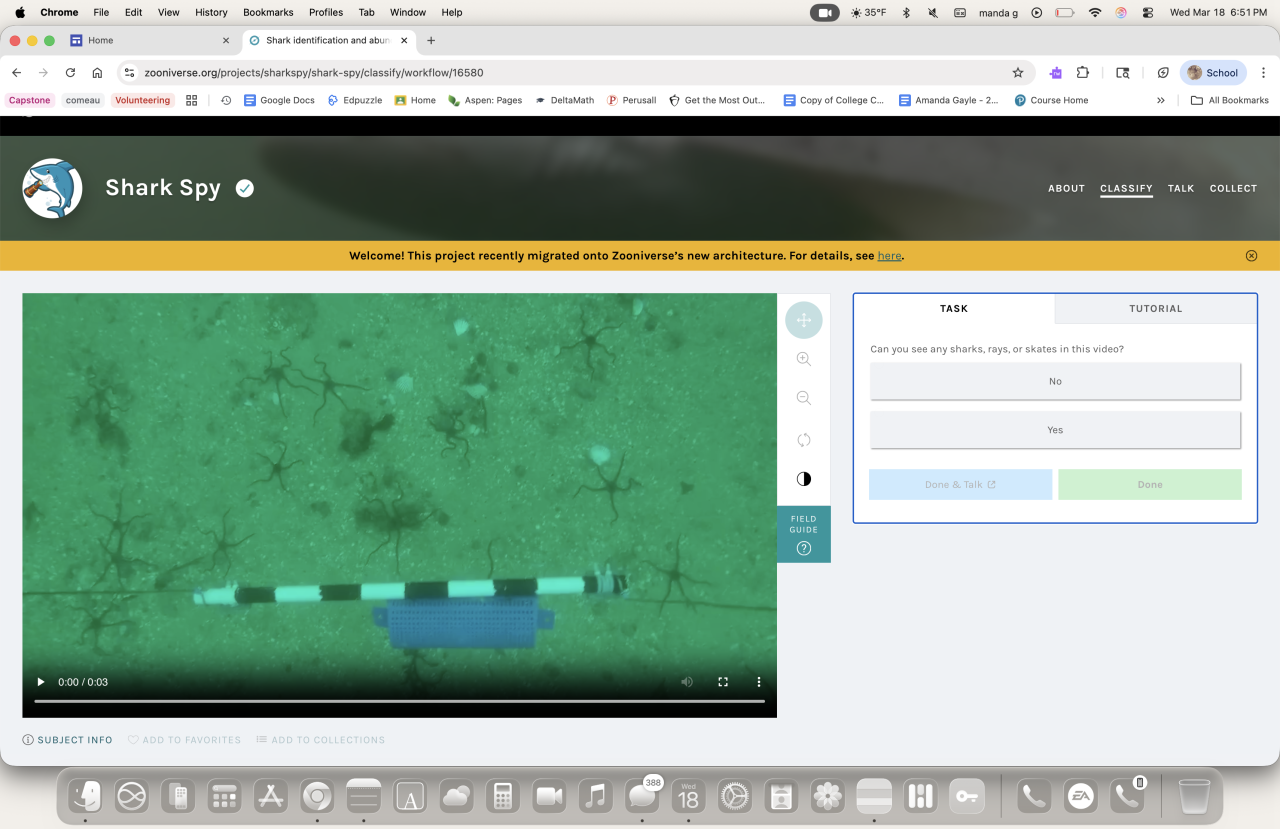Open a new browser tab
Image resolution: width=1280 pixels, height=829 pixels.
pyautogui.click(x=431, y=41)
